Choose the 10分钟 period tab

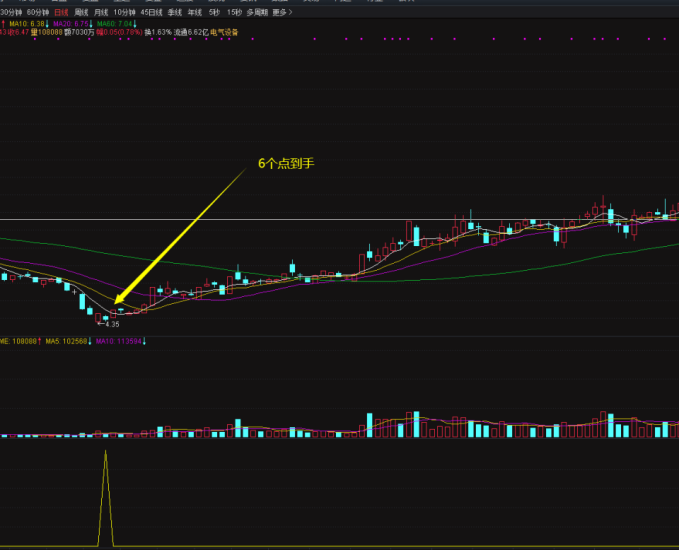(124, 12)
